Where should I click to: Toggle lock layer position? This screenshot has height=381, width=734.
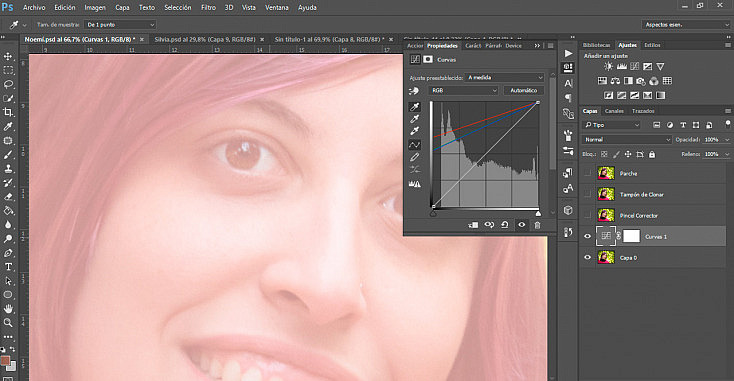pos(628,154)
